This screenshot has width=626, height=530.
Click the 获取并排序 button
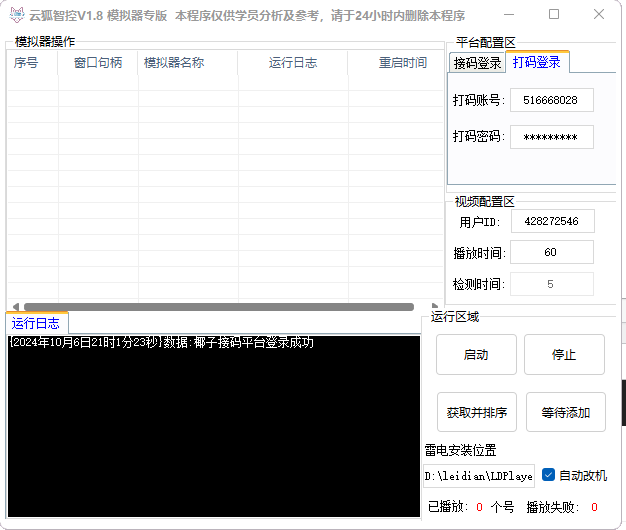477,412
